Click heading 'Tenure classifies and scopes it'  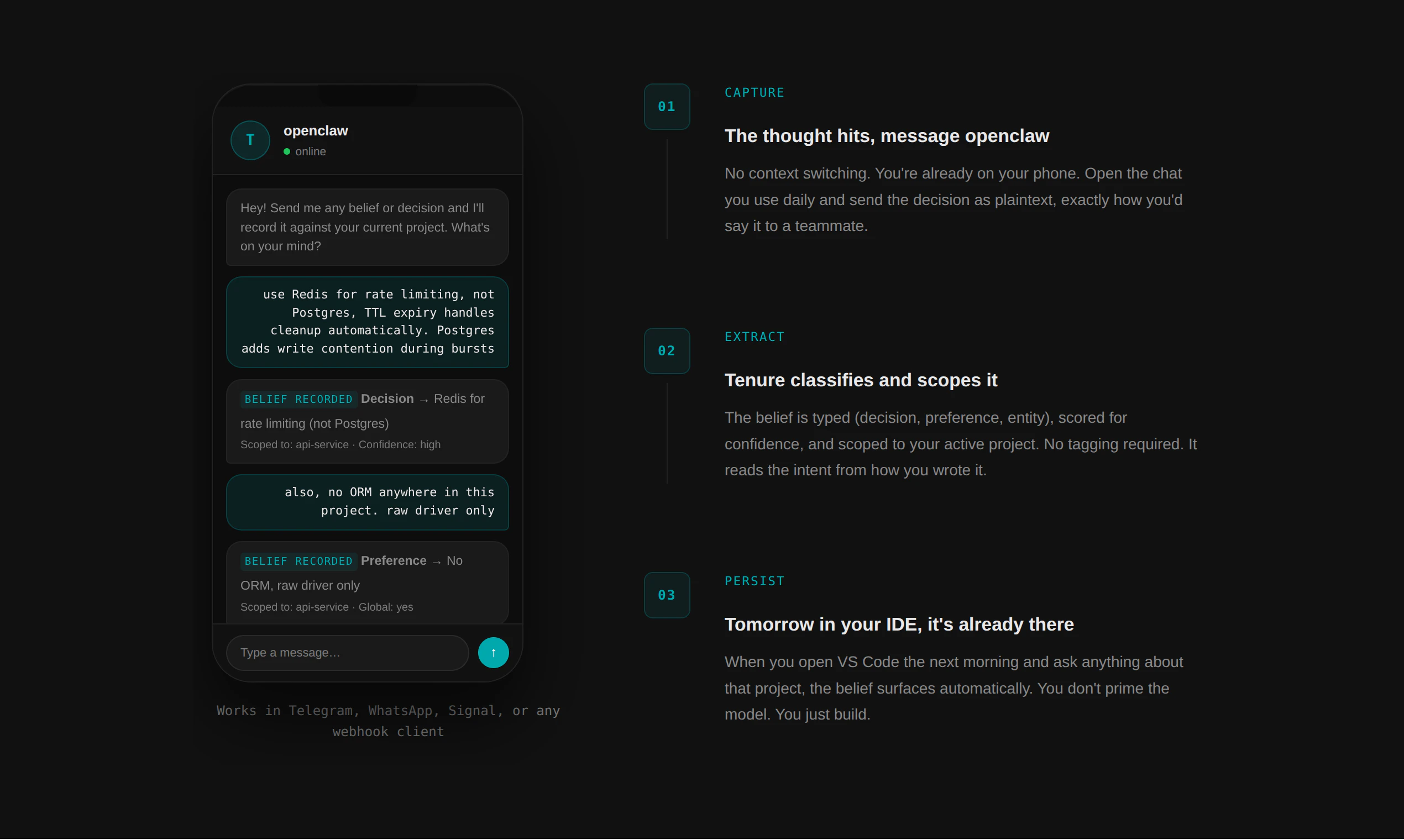(x=861, y=380)
